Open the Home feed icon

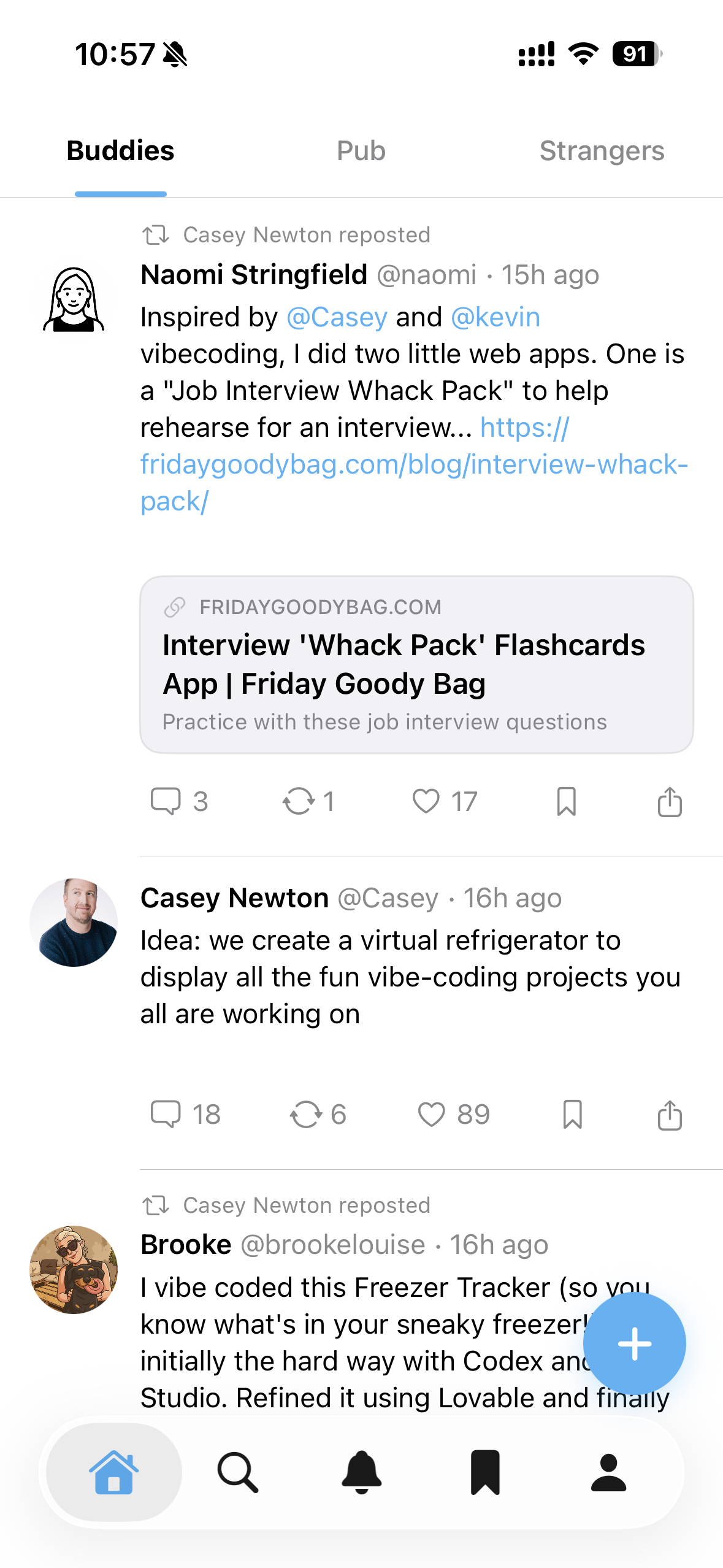114,1472
